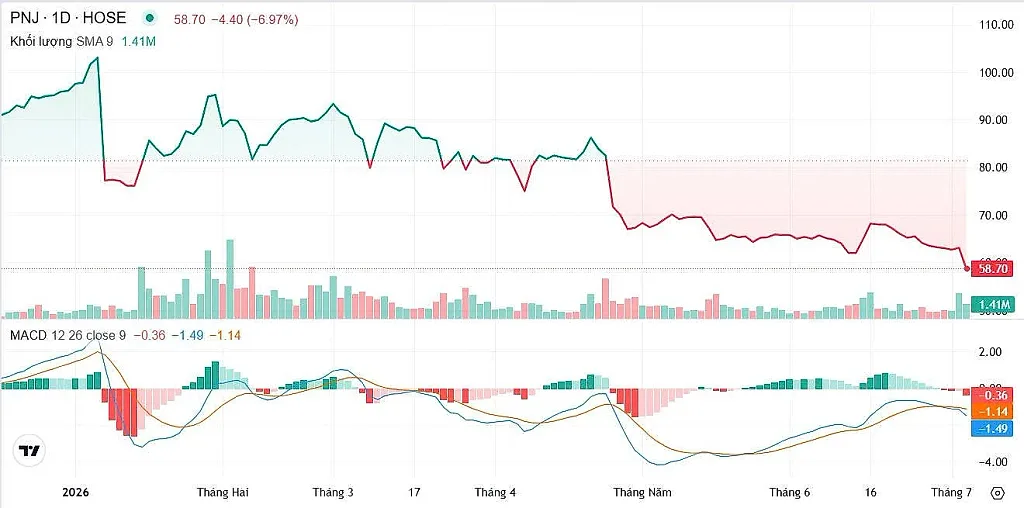Select the MACD 12 26 close 9 legend

point(67,336)
